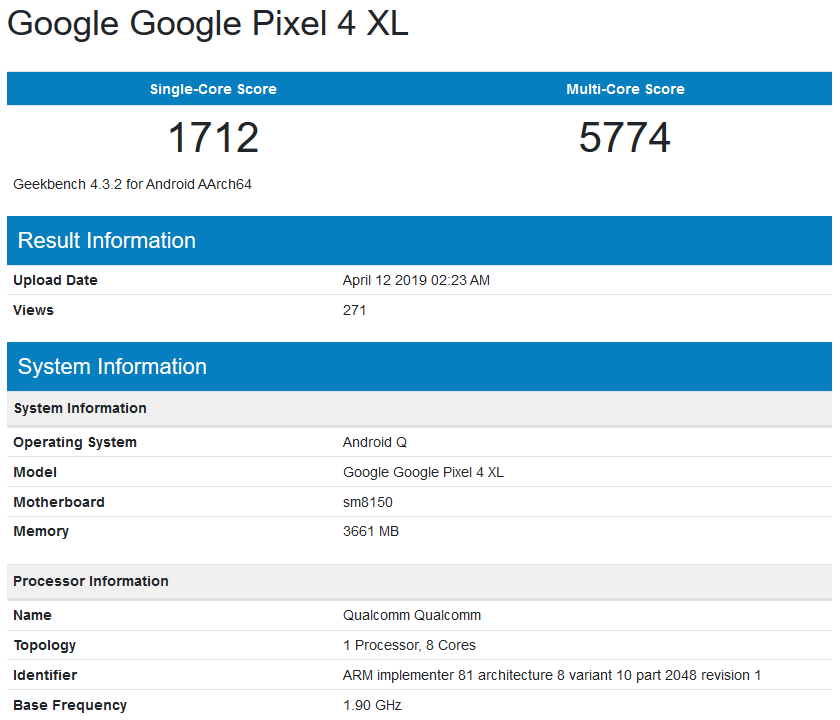Click the single-core score value 1712
This screenshot has width=840, height=720.
coord(213,138)
